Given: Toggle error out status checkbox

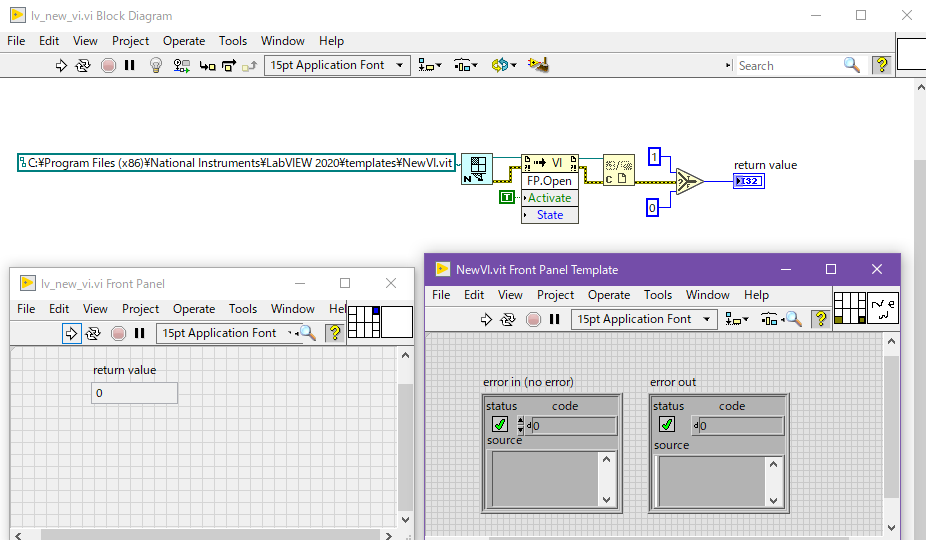Looking at the screenshot, I should (x=667, y=424).
